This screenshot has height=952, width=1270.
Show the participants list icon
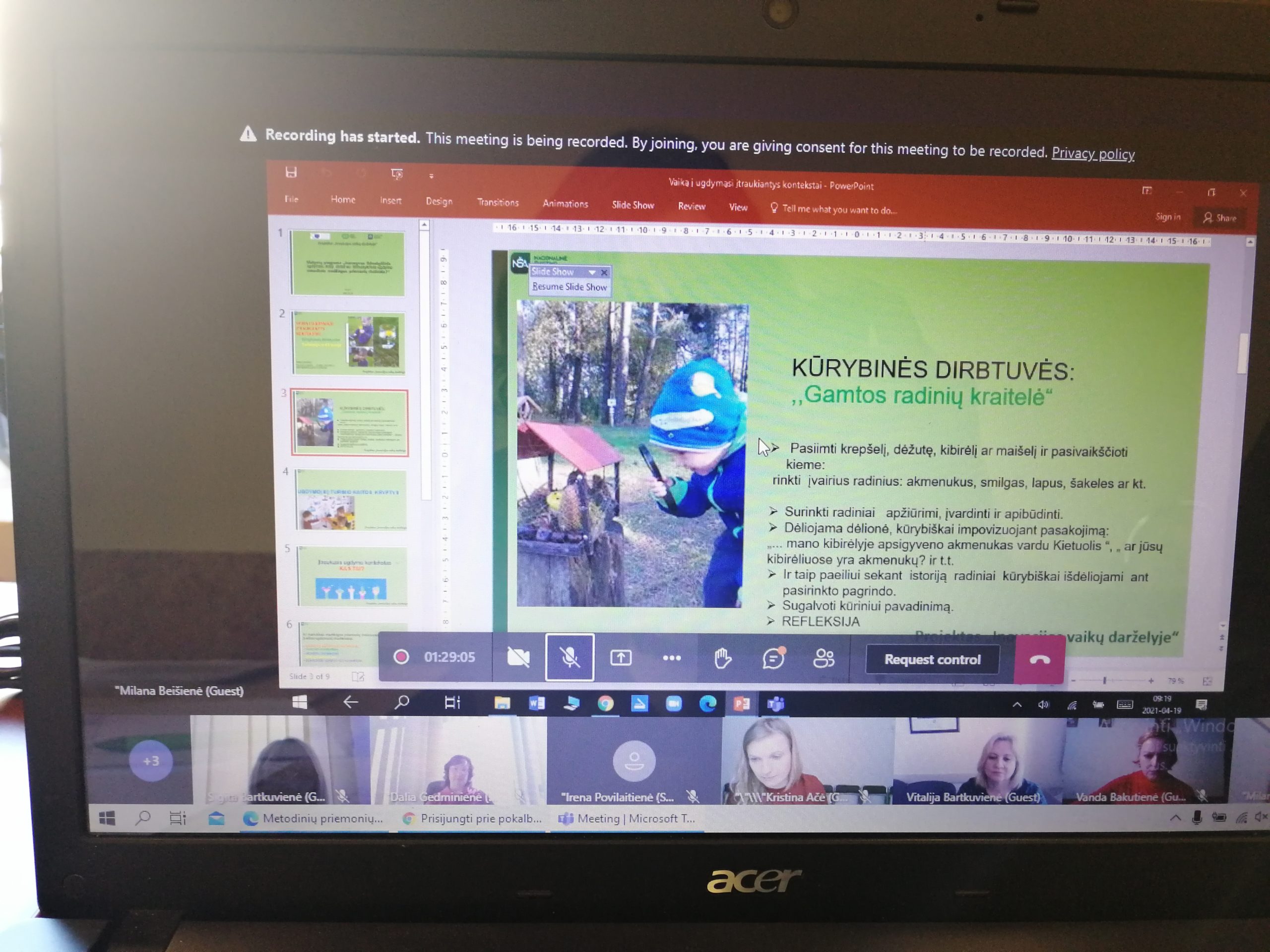click(824, 658)
